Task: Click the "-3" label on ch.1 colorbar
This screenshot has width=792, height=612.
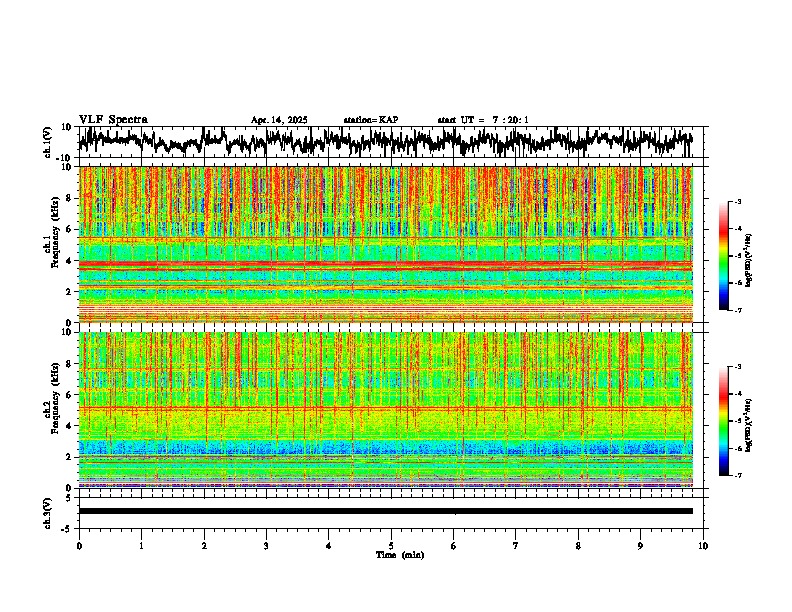Action: (737, 202)
